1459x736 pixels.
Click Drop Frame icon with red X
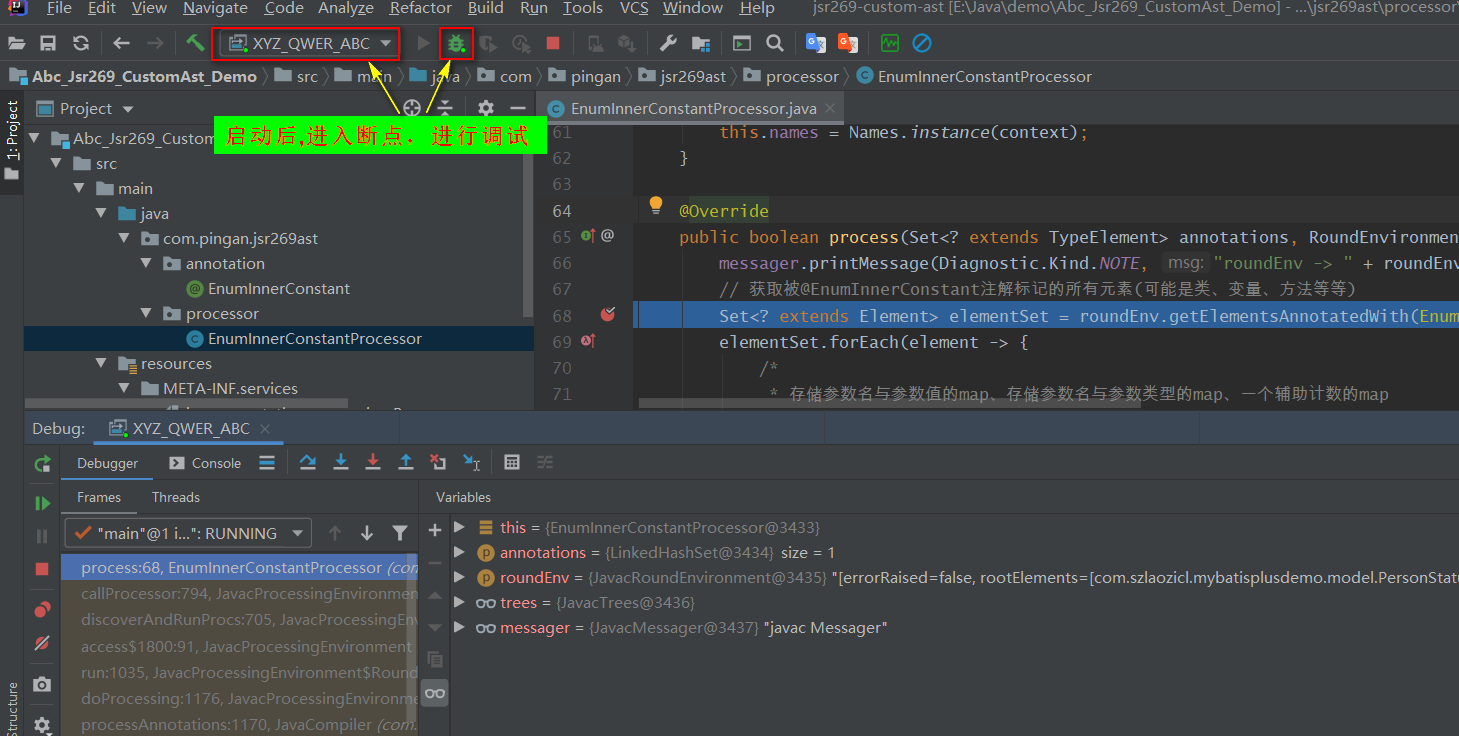click(438, 462)
